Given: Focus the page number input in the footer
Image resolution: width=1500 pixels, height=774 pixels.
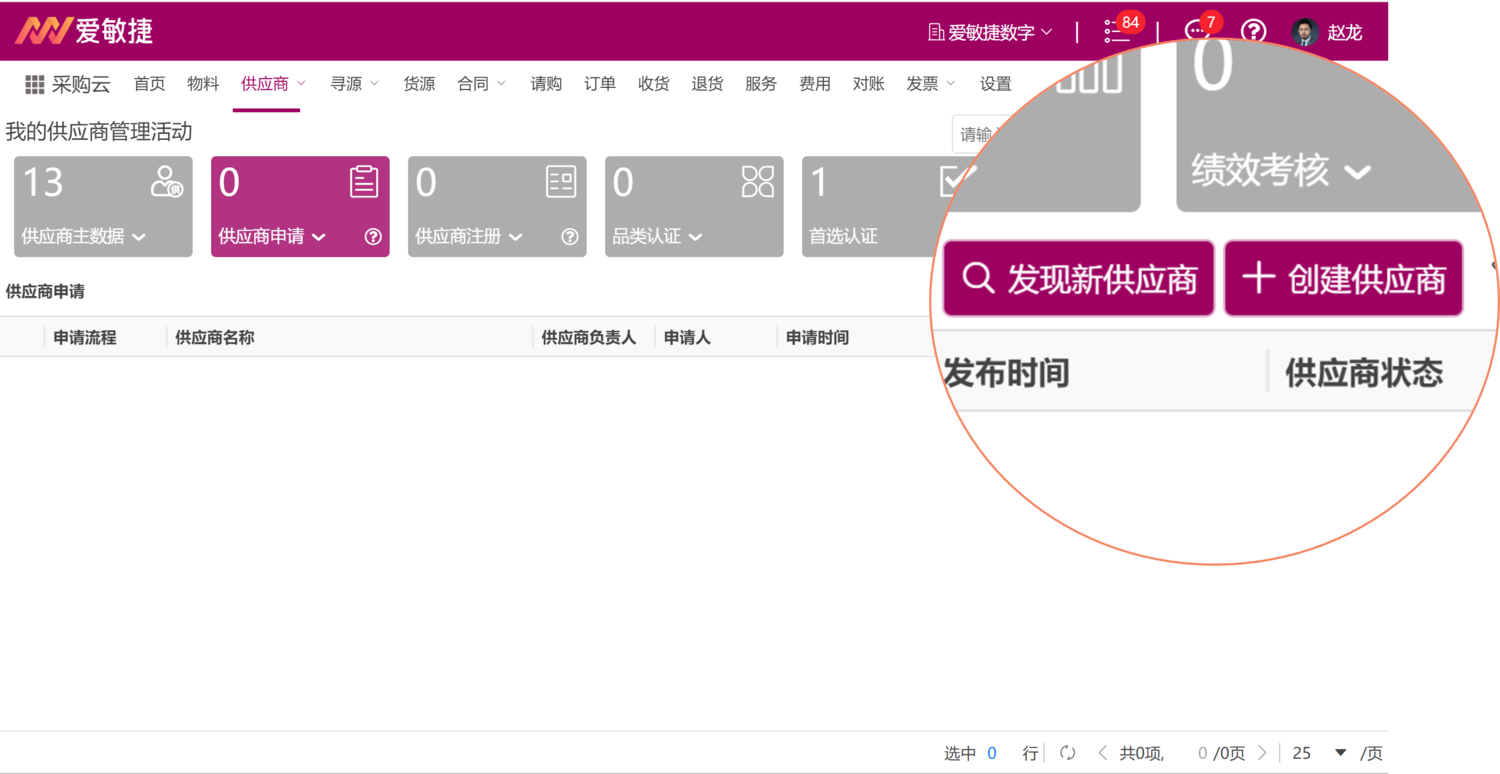Looking at the screenshot, I should coord(1202,753).
